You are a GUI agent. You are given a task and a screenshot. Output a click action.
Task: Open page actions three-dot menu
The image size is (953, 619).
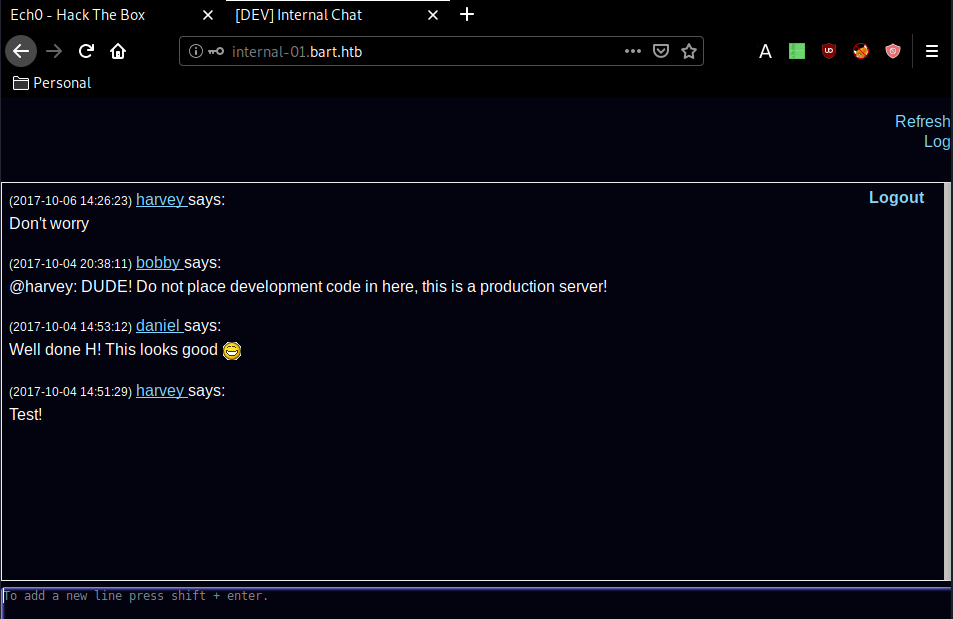[x=633, y=51]
